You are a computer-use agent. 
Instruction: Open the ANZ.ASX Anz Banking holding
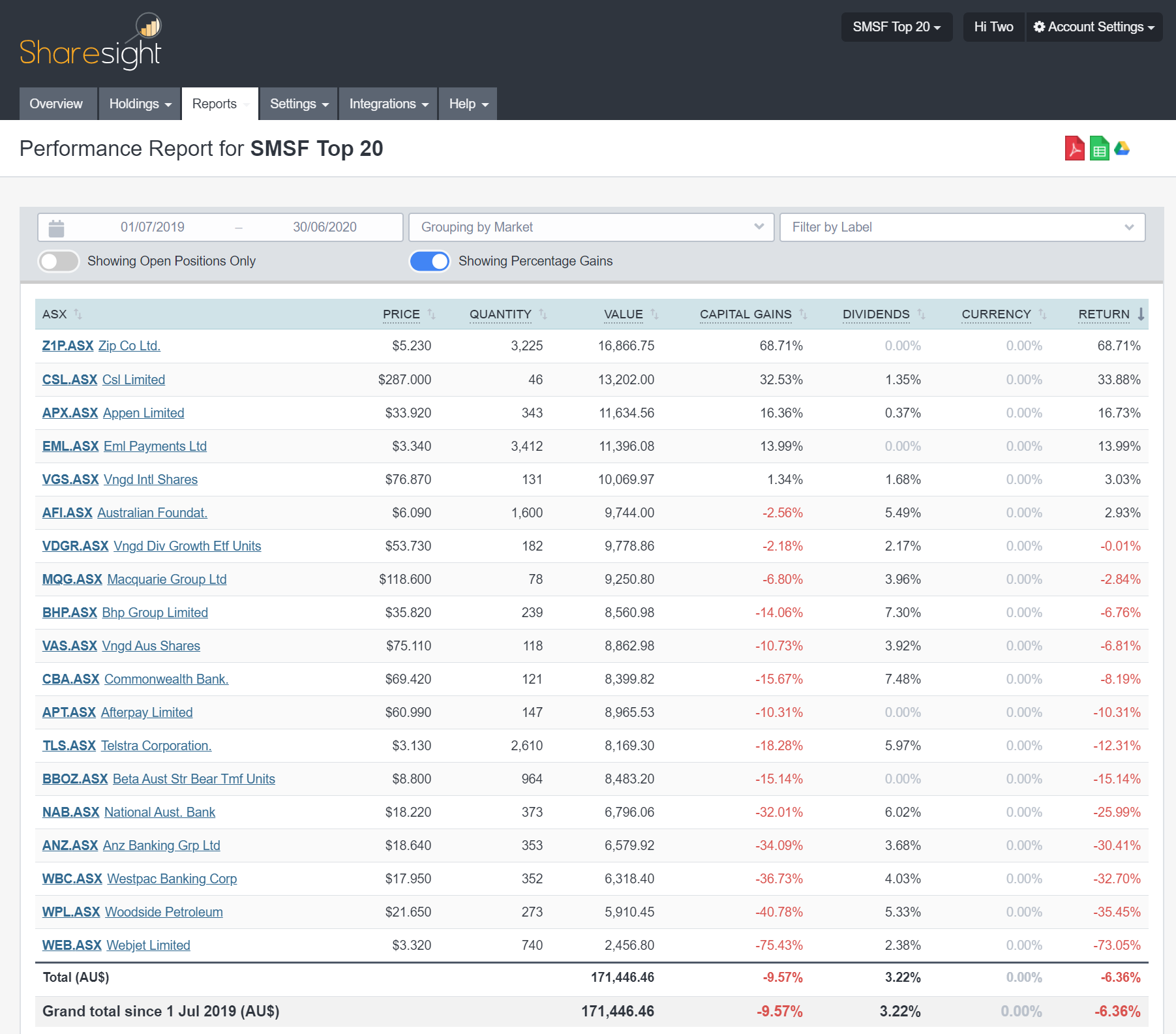[x=131, y=846]
